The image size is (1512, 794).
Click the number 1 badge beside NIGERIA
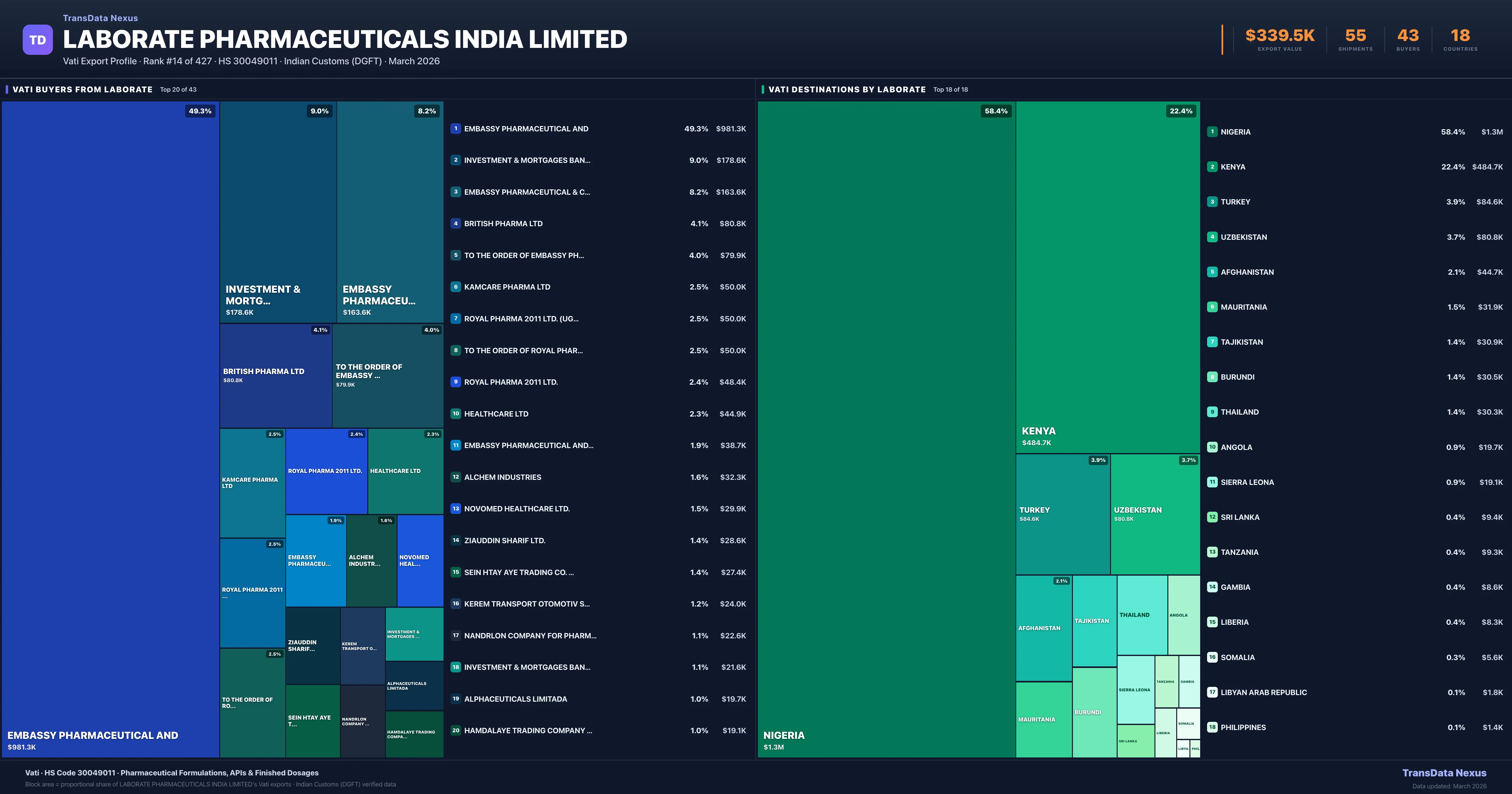pos(1212,132)
